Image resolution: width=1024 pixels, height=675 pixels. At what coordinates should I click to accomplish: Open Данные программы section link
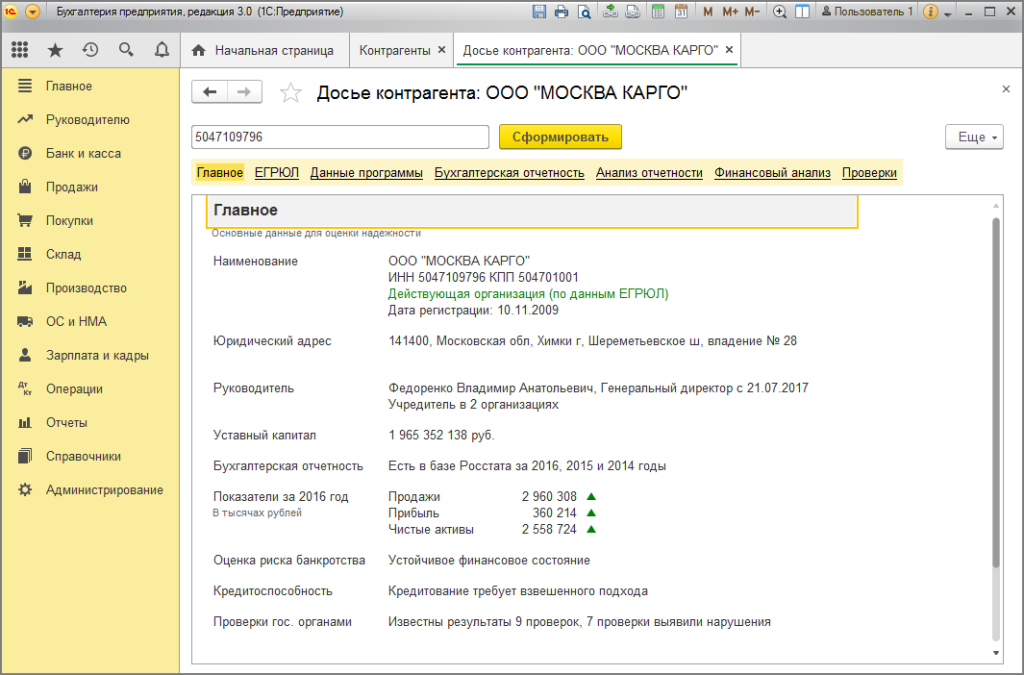click(x=366, y=172)
